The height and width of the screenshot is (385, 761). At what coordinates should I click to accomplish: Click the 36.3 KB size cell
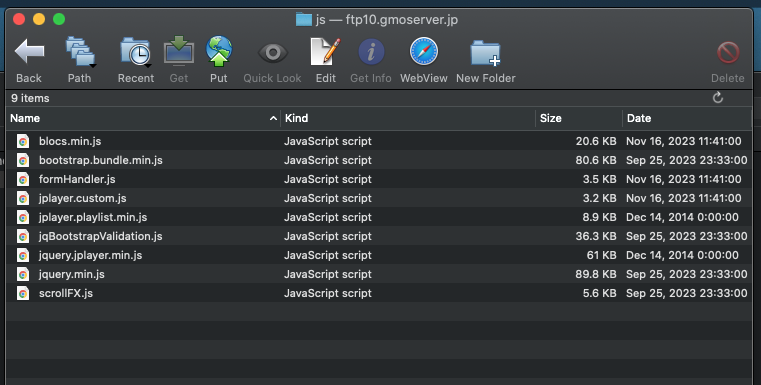(x=596, y=236)
